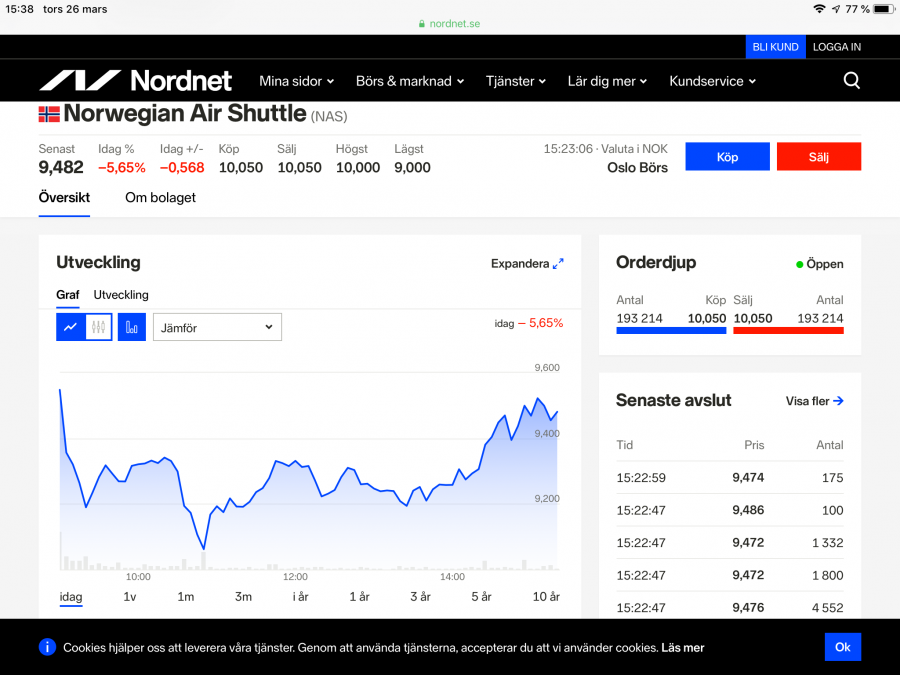The height and width of the screenshot is (675, 900).
Task: Click the cookie info icon
Action: [47, 647]
